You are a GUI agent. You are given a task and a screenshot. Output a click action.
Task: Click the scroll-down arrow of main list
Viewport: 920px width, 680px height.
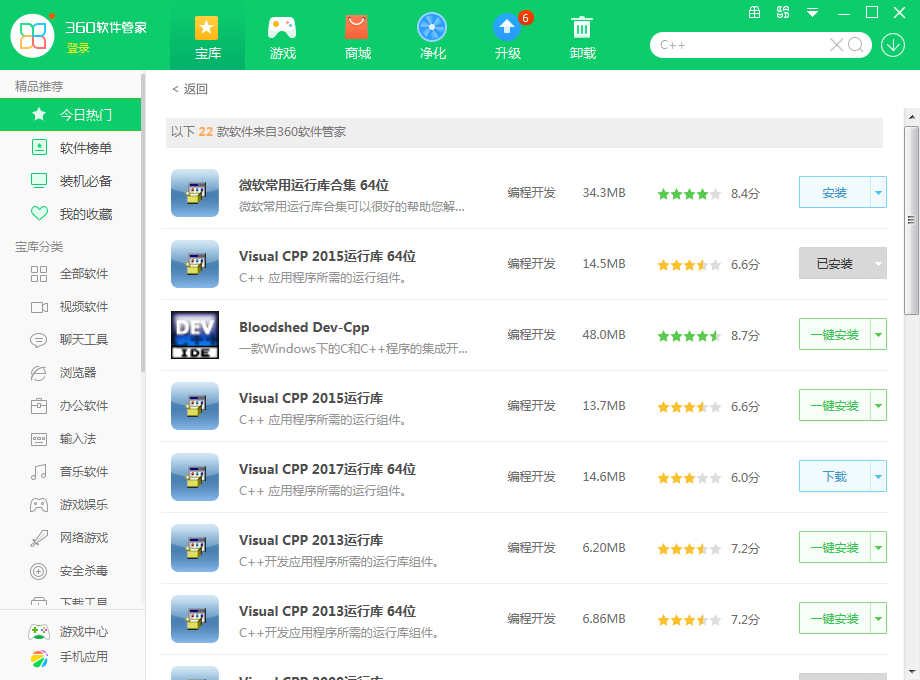911,672
